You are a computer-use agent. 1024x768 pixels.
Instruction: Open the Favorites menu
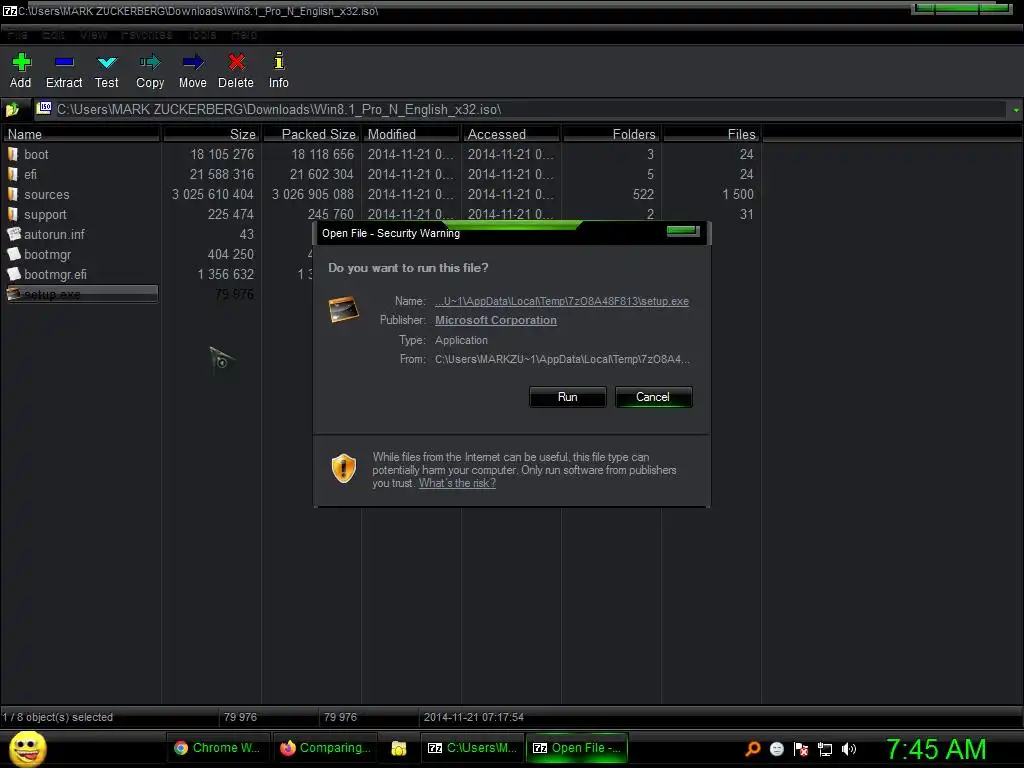(146, 35)
